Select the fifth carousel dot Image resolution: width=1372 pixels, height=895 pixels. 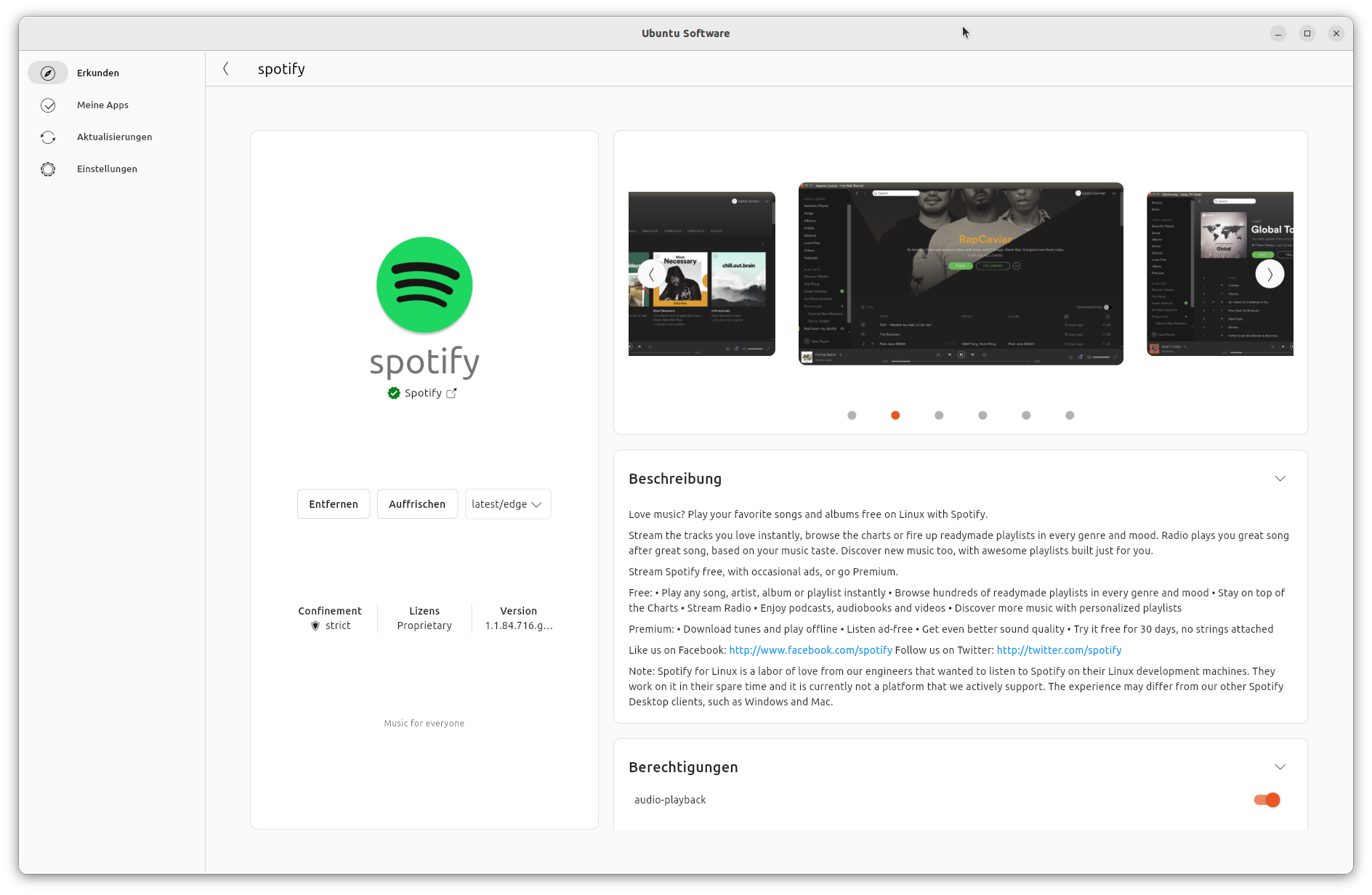[1026, 416]
